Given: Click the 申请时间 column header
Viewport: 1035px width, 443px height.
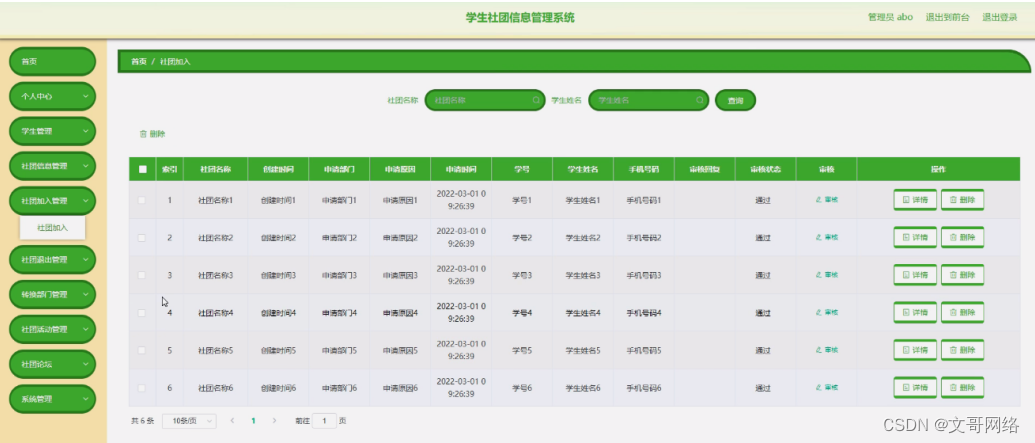Looking at the screenshot, I should pos(461,169).
